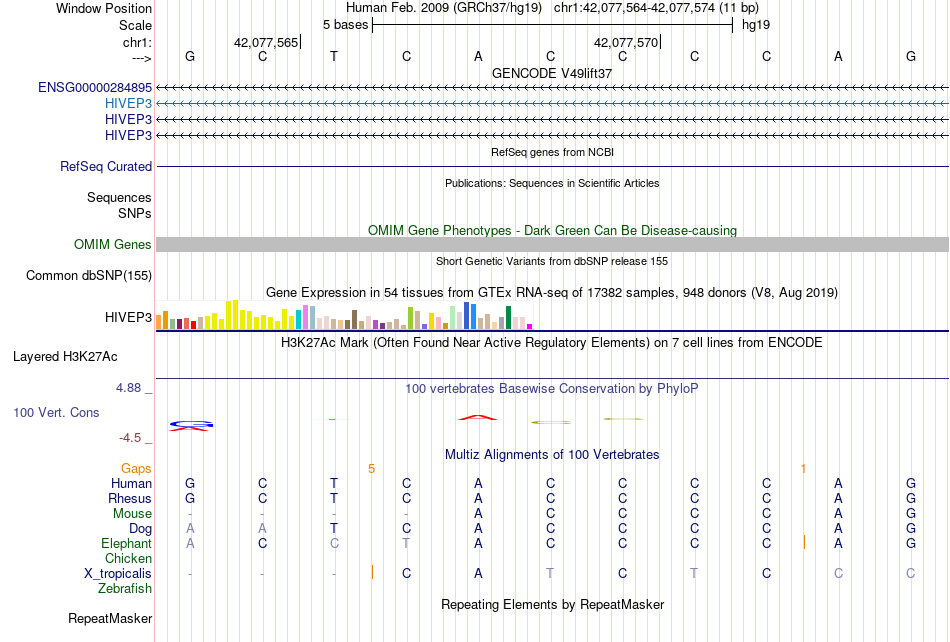Screen dimensions: 950x642
Task: Select the Common dbSNP(155) track label
Action: point(89,276)
